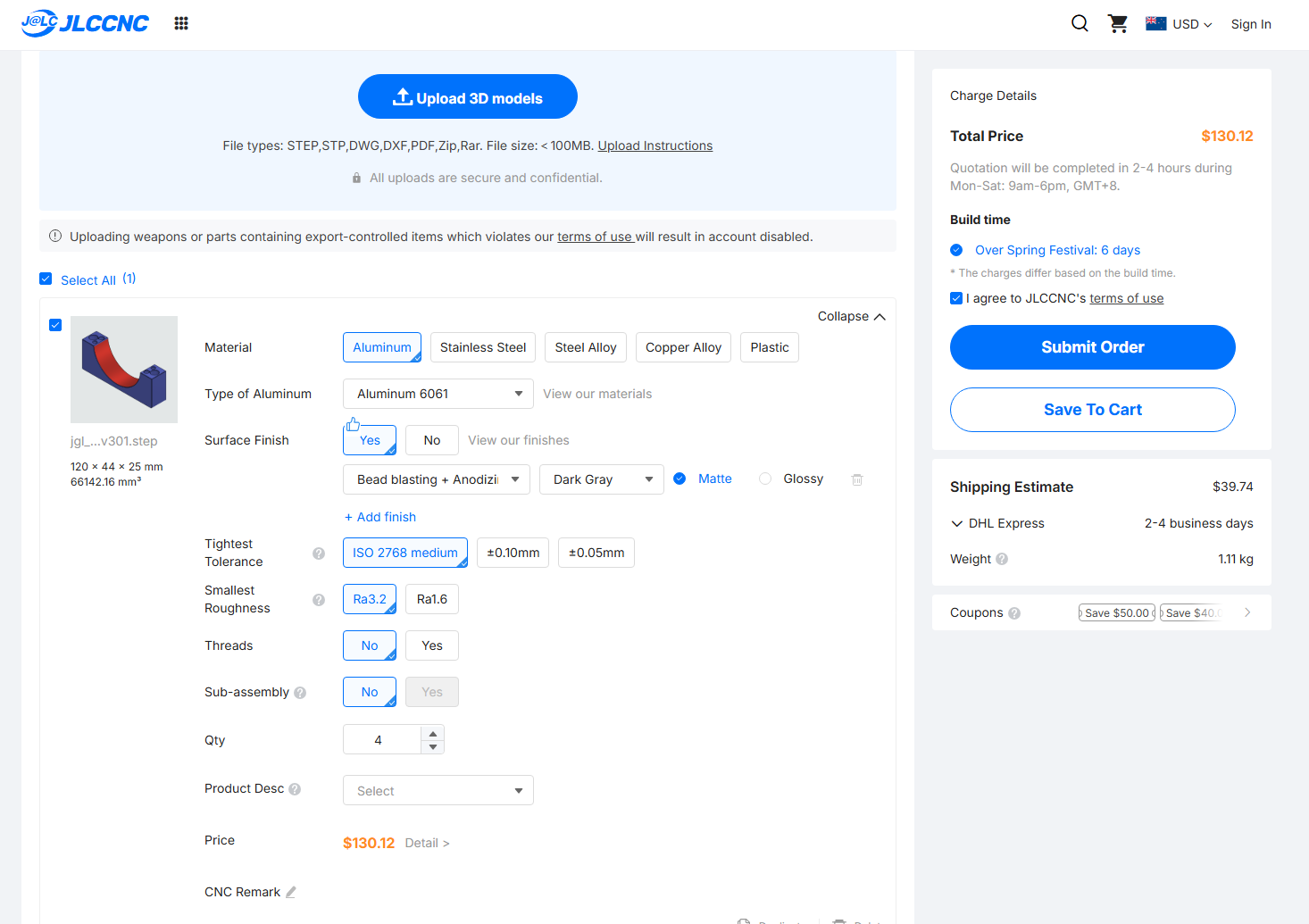Select the Stainless Steel material tab
The image size is (1309, 924).
483,347
